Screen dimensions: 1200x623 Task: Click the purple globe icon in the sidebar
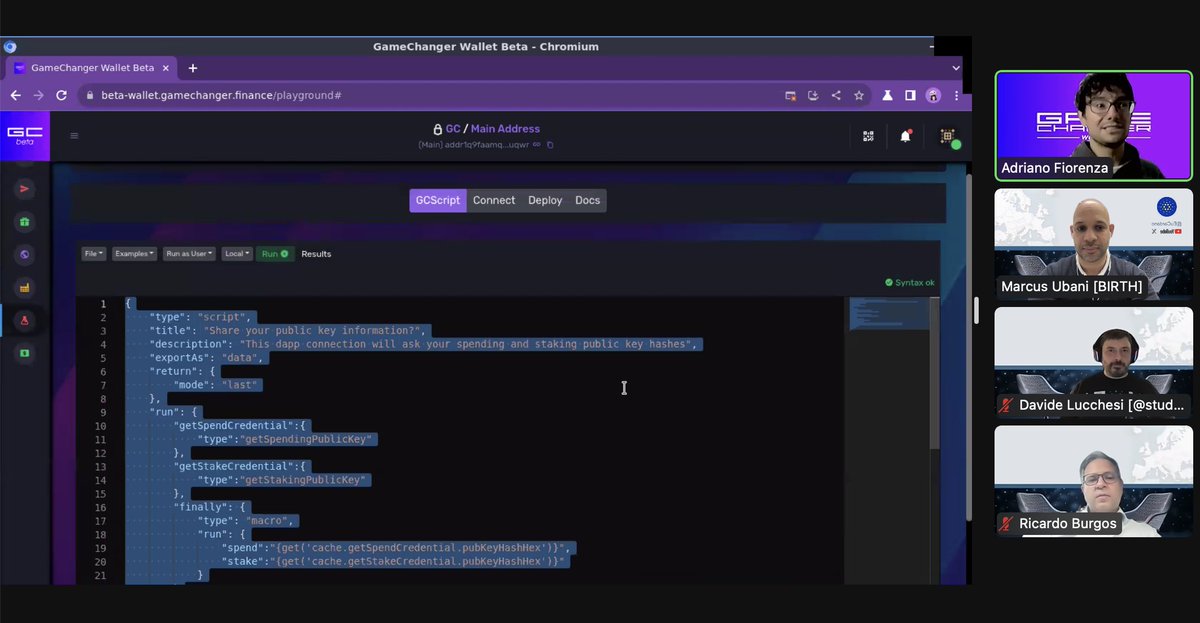click(25, 255)
